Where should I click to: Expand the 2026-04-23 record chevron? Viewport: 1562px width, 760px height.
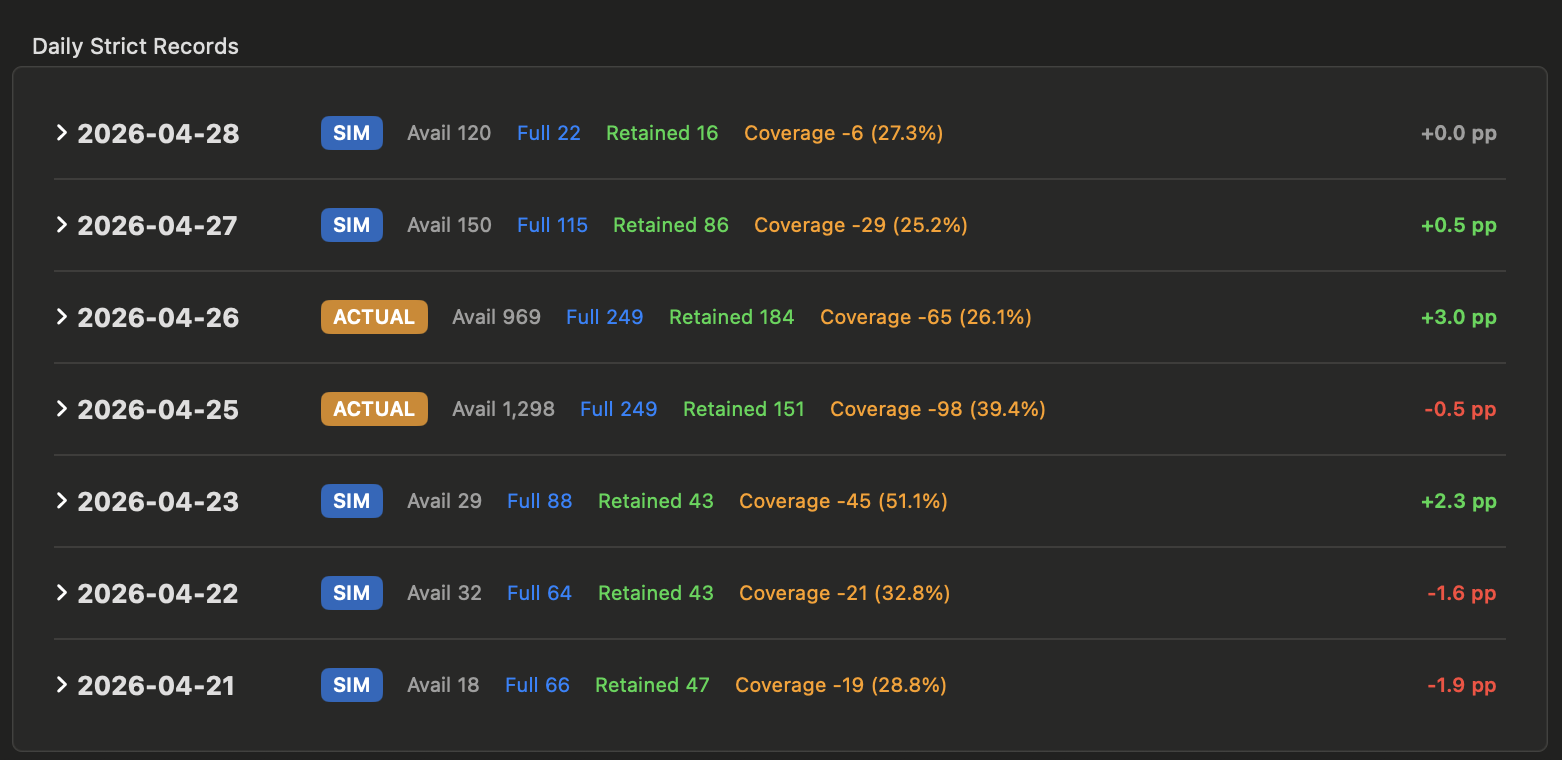tap(62, 501)
